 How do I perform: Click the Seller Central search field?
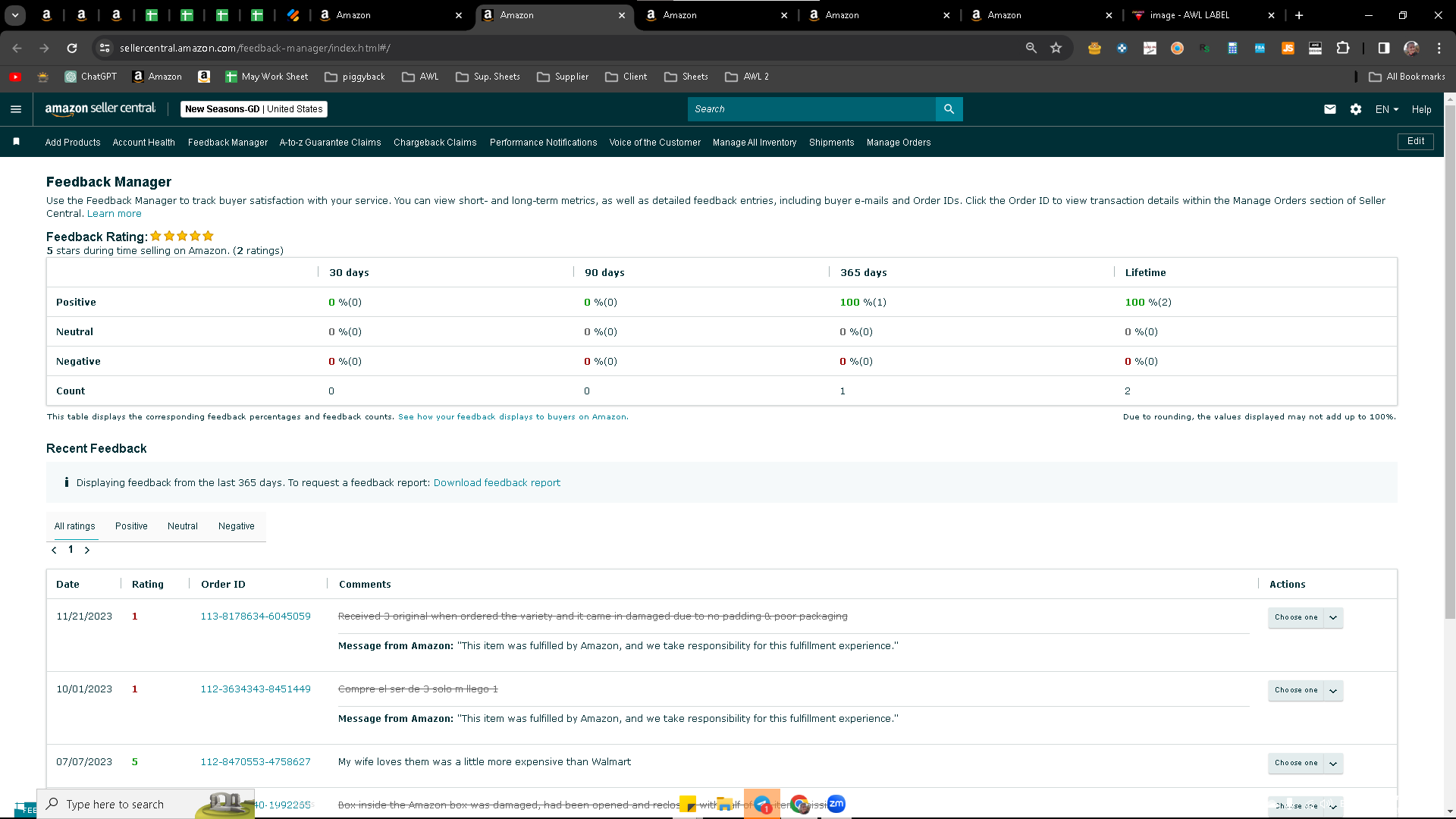(811, 109)
